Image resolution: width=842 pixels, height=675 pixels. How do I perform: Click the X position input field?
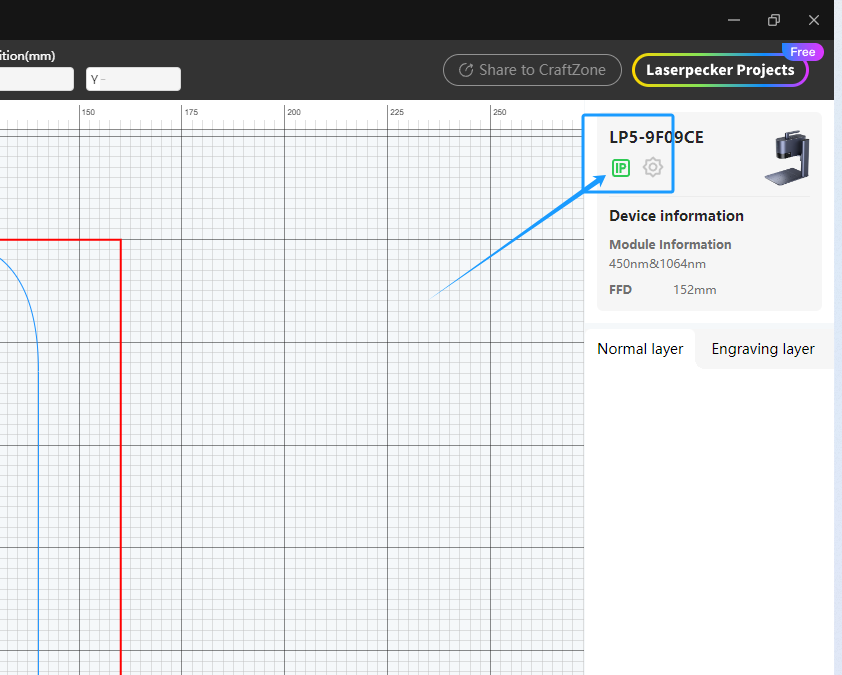pyautogui.click(x=35, y=79)
